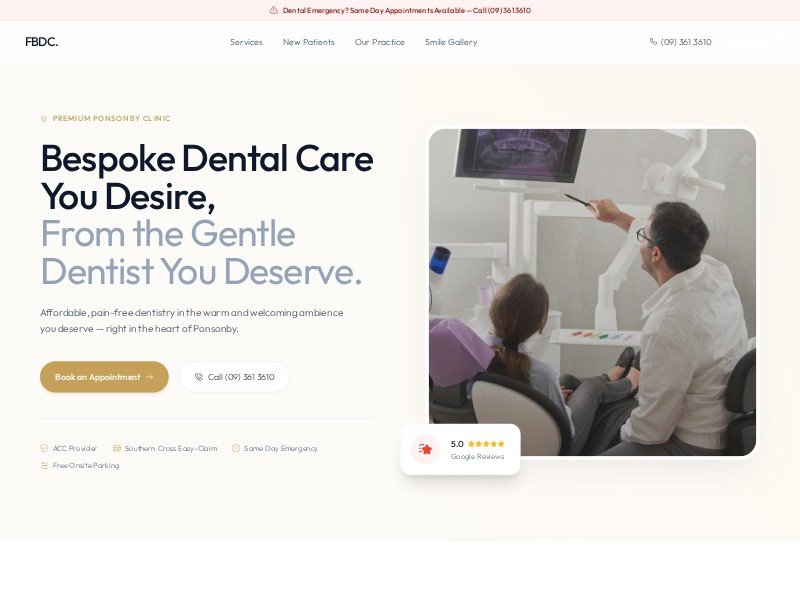Click the phone icon beside the header number
This screenshot has height=600, width=800.
653,41
